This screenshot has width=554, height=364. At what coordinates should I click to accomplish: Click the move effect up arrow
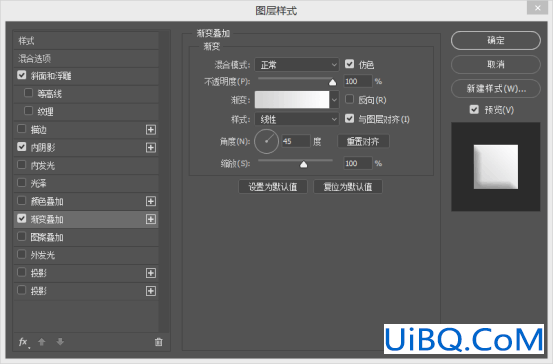click(x=42, y=342)
